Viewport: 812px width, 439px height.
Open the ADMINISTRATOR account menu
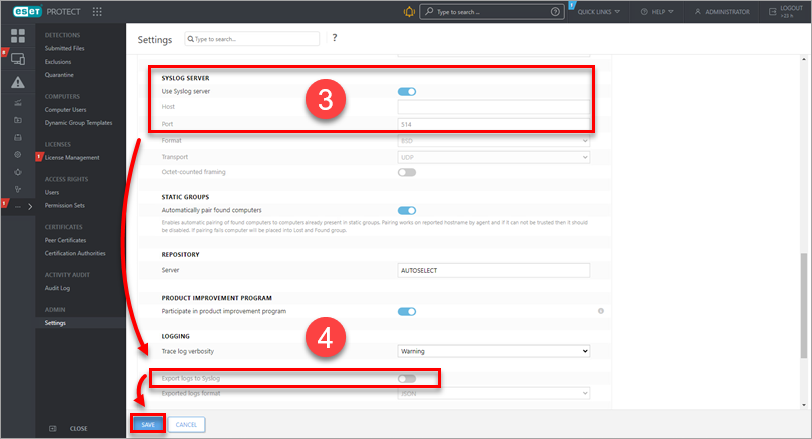tap(722, 11)
